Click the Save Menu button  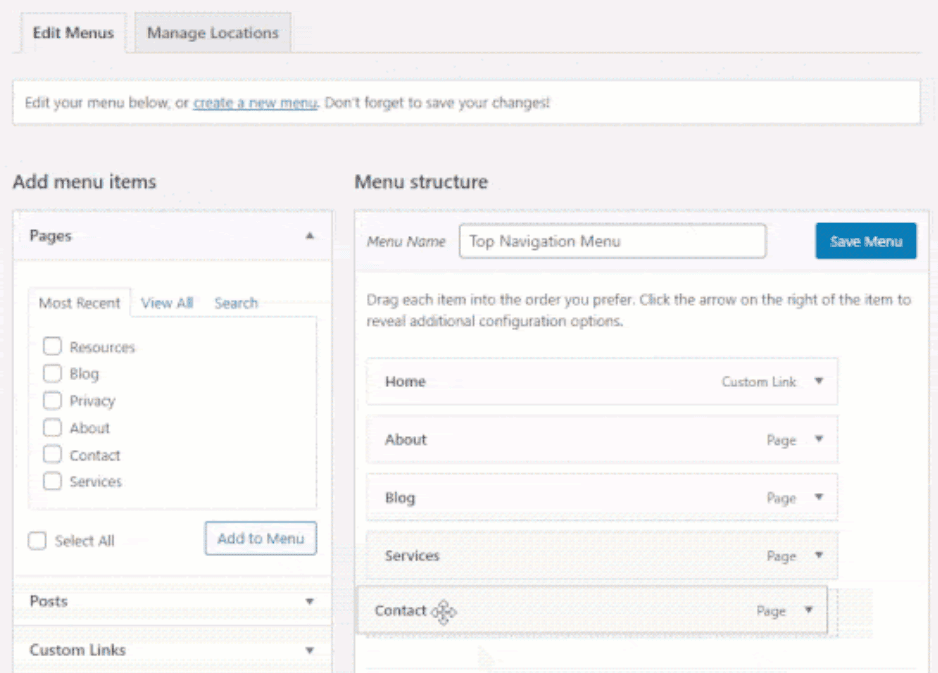[865, 241]
